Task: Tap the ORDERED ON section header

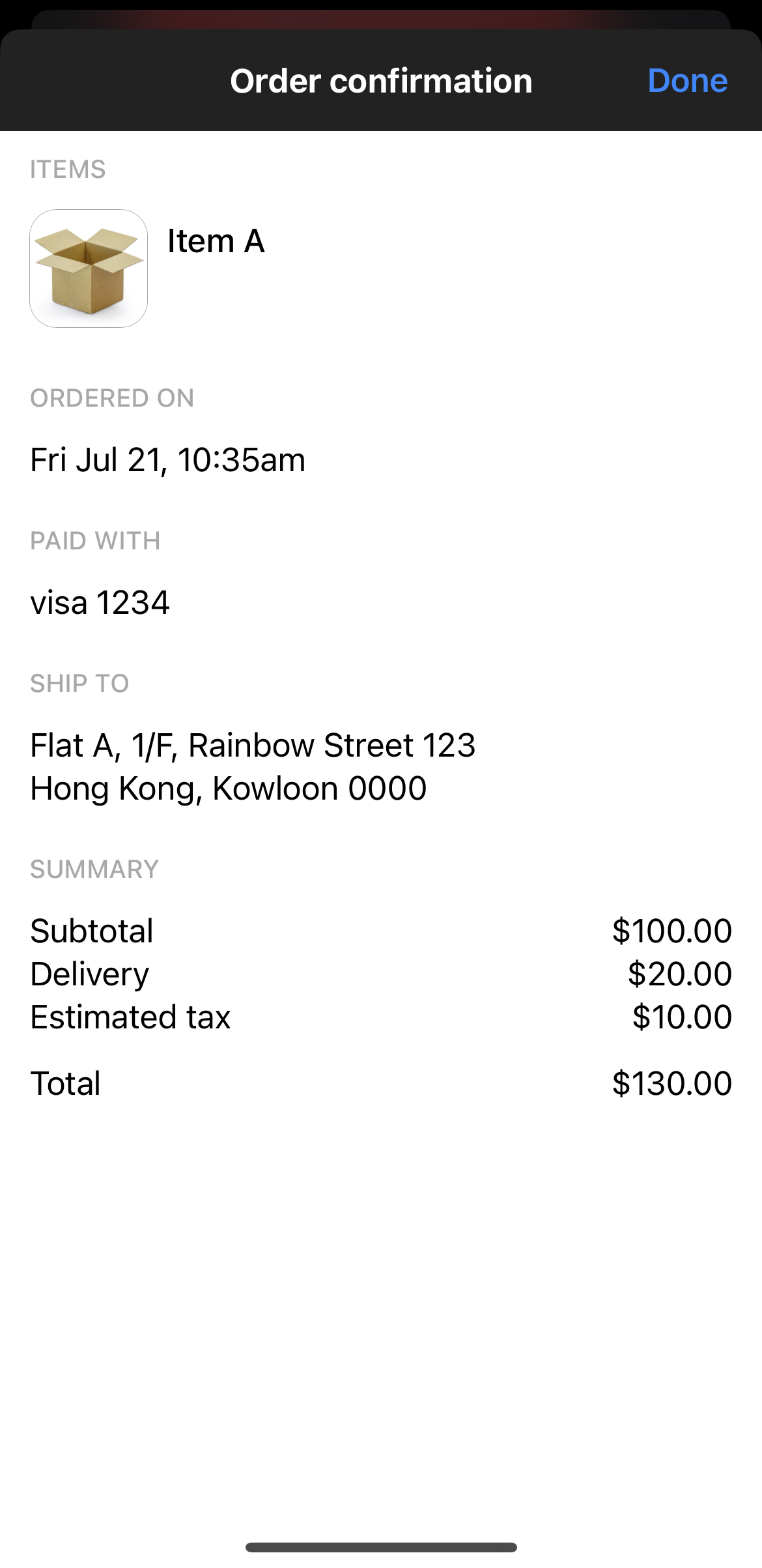Action: [x=112, y=398]
